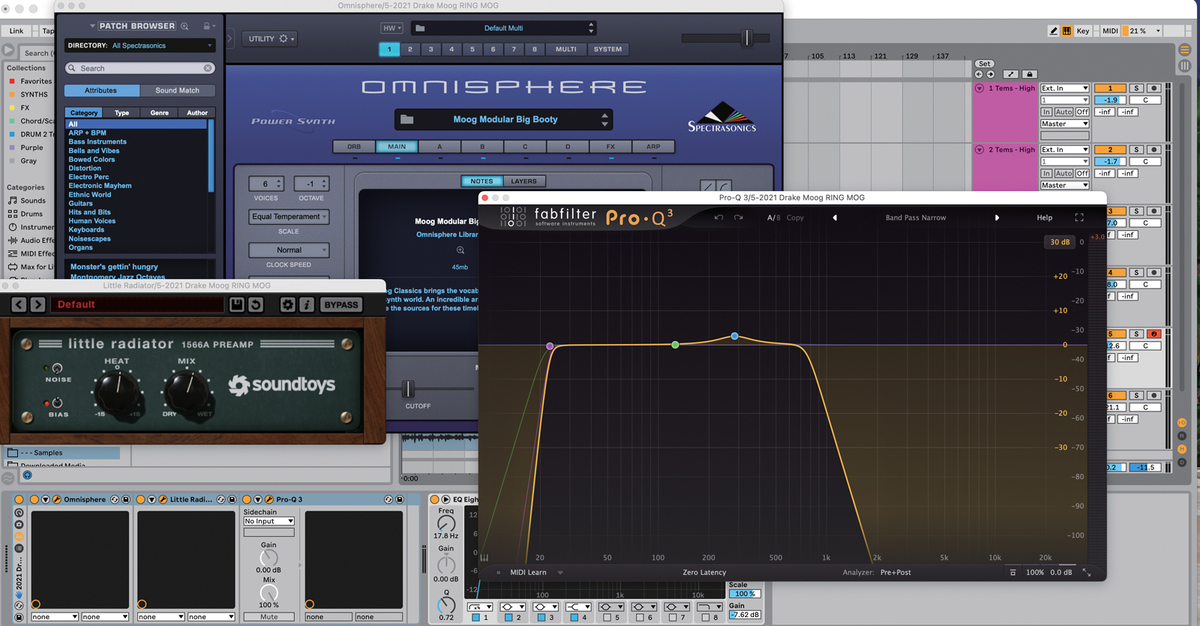Open the Master output dropdown on track 1
The width and height of the screenshot is (1200, 626).
coord(1065,124)
